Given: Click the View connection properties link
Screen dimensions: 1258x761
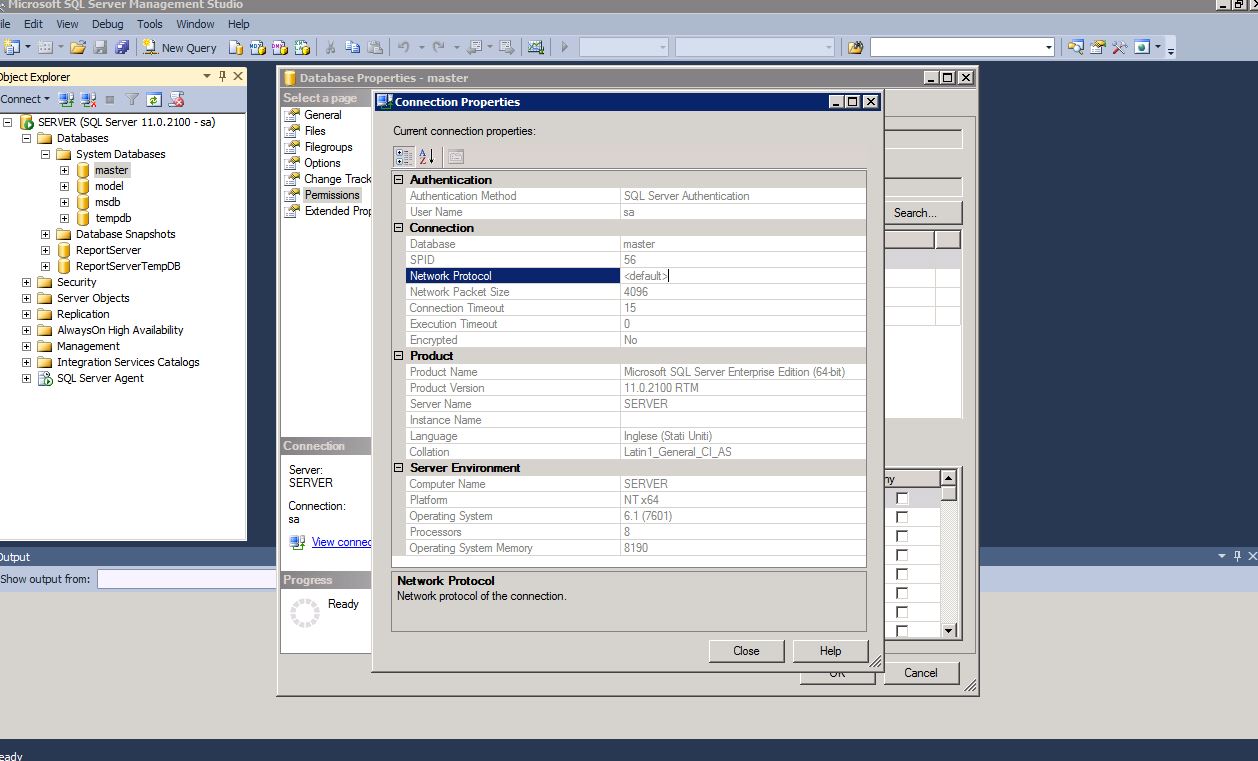Looking at the screenshot, I should (x=342, y=542).
